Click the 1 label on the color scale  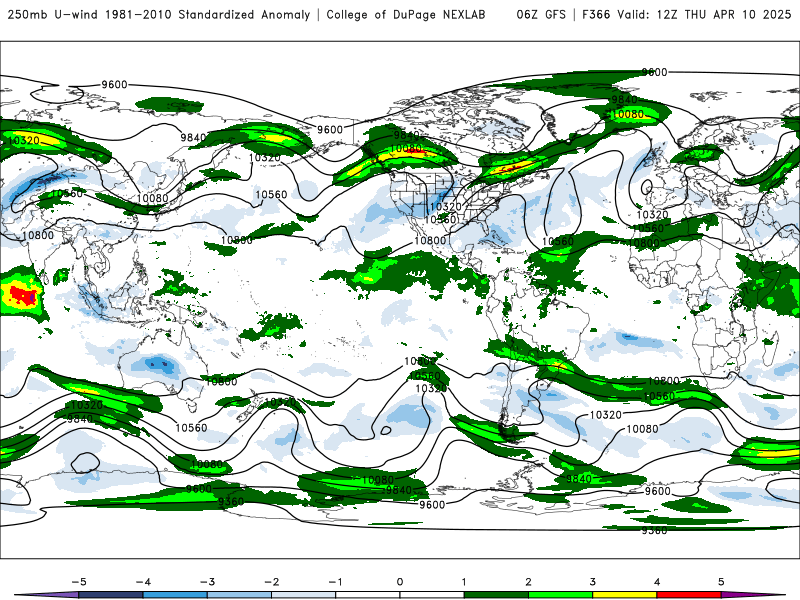464,582
